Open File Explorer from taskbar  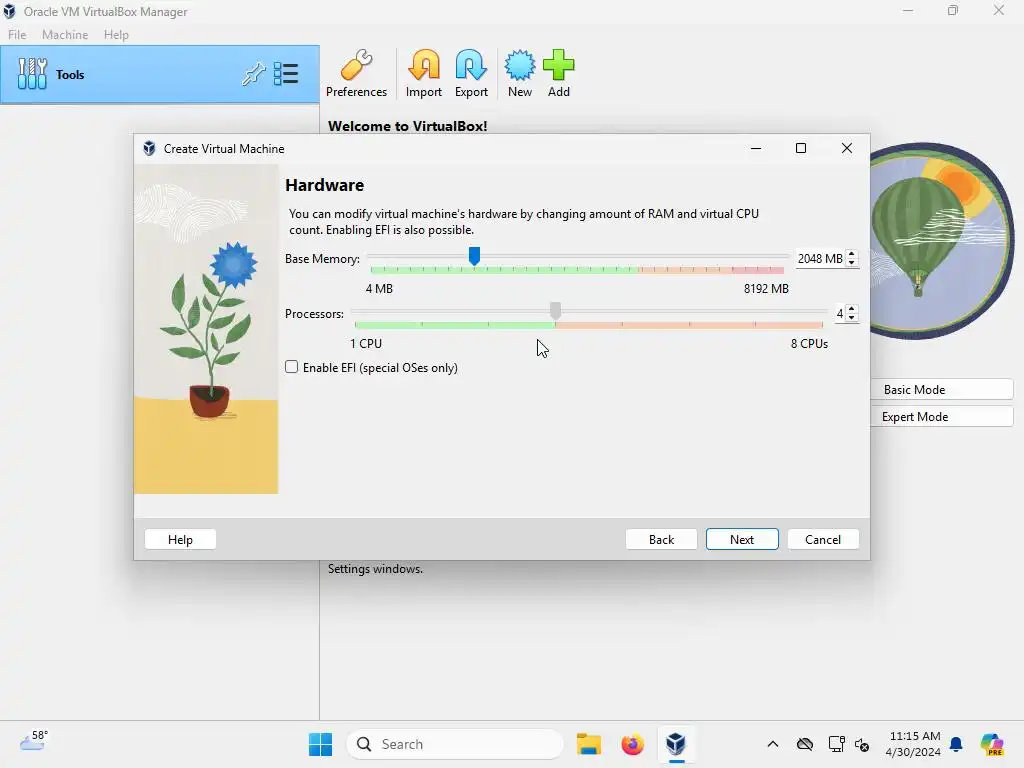point(588,744)
